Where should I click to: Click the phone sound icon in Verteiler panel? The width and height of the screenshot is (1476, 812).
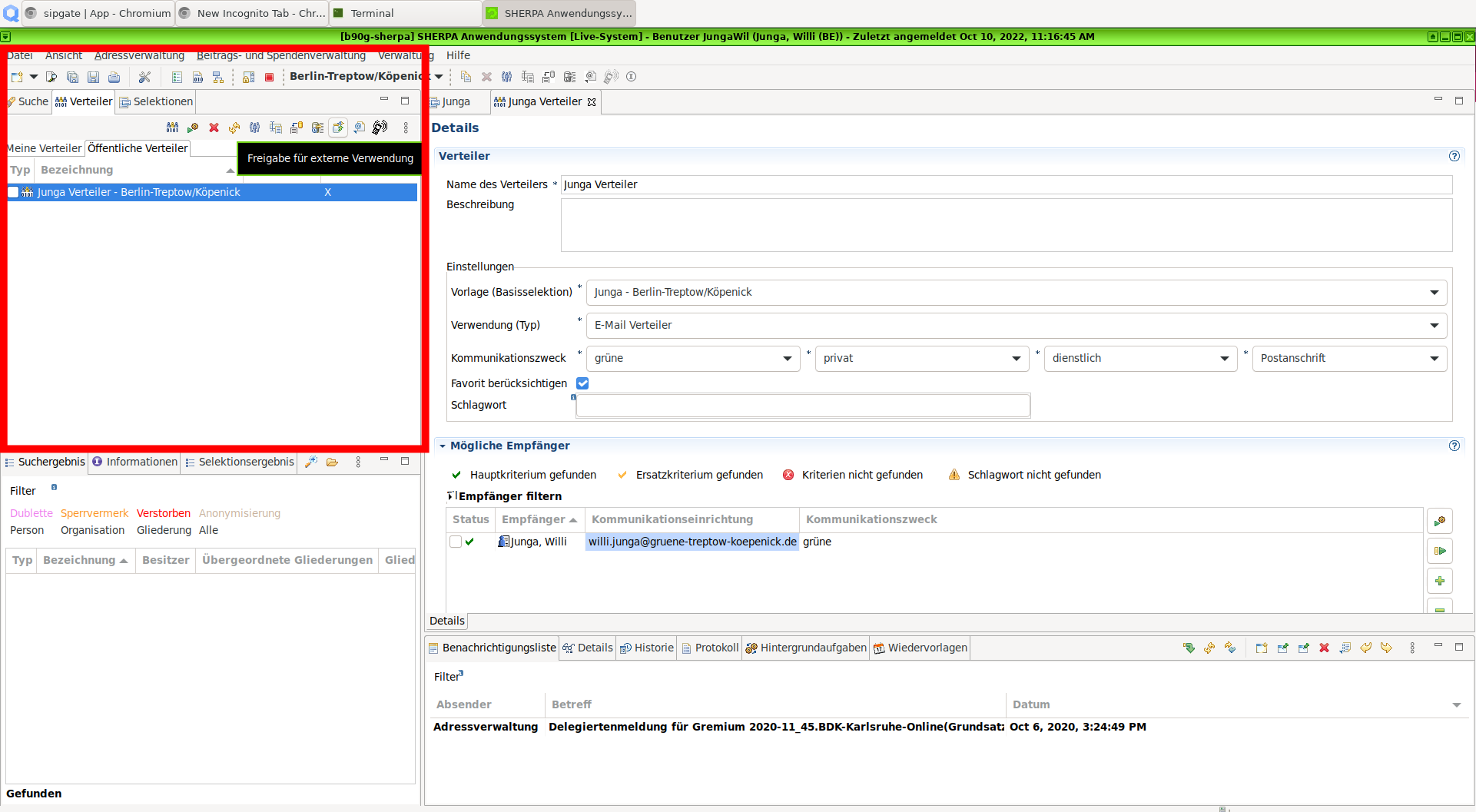coord(380,128)
